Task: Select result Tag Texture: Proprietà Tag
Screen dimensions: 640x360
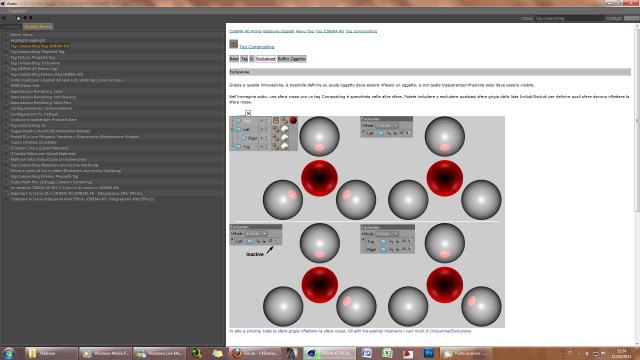Action: tap(33, 58)
